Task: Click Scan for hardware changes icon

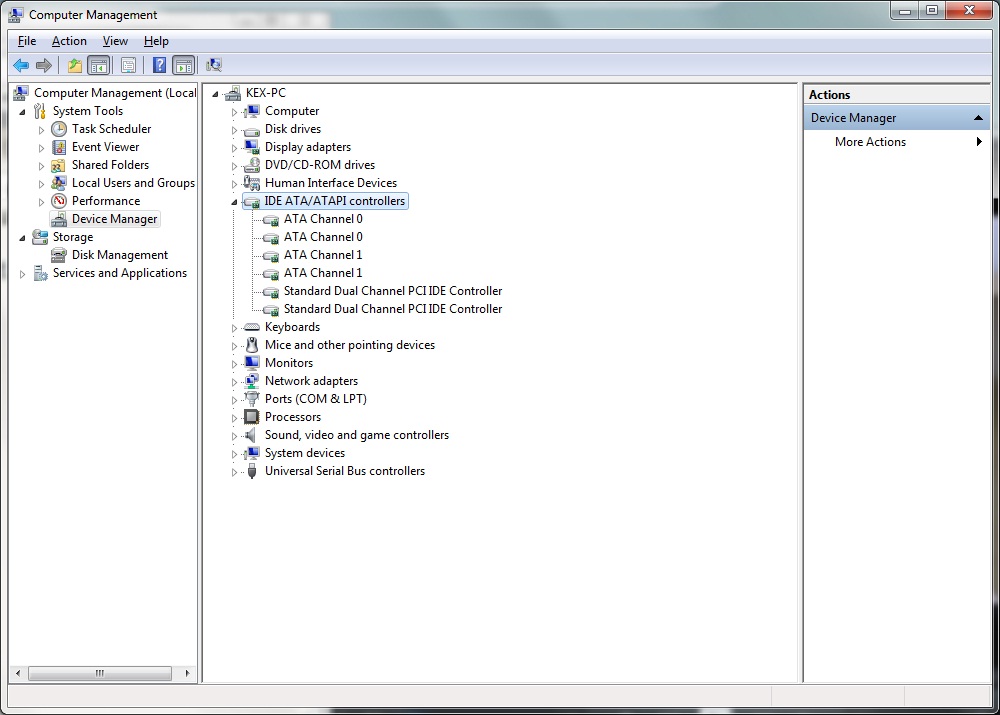Action: click(x=214, y=65)
